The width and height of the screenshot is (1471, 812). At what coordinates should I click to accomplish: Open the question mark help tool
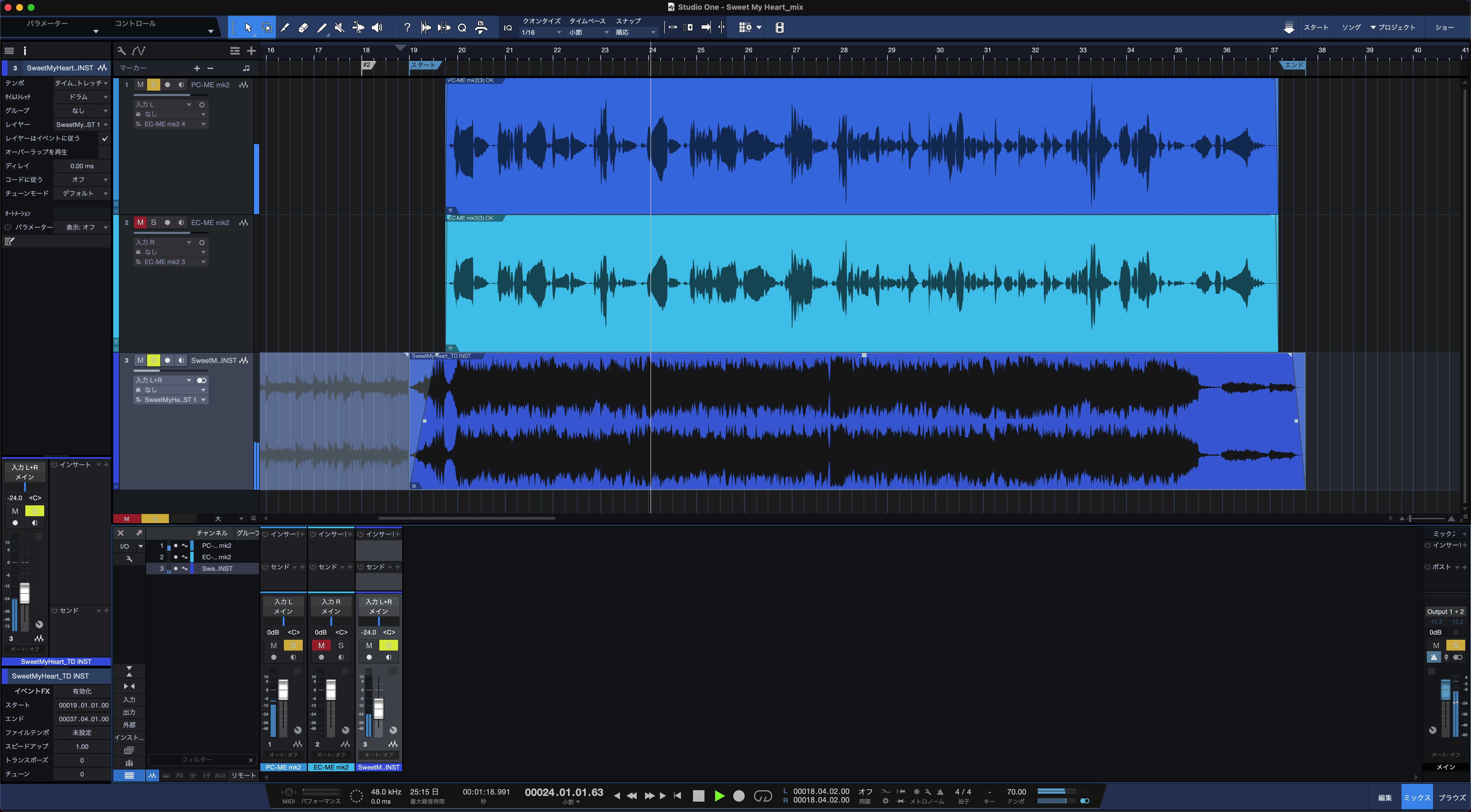tap(407, 27)
